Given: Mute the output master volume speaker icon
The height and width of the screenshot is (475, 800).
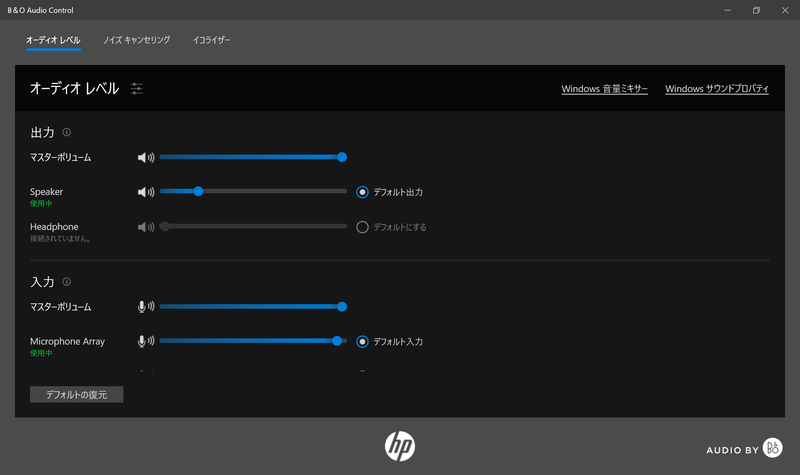Looking at the screenshot, I should coord(145,157).
